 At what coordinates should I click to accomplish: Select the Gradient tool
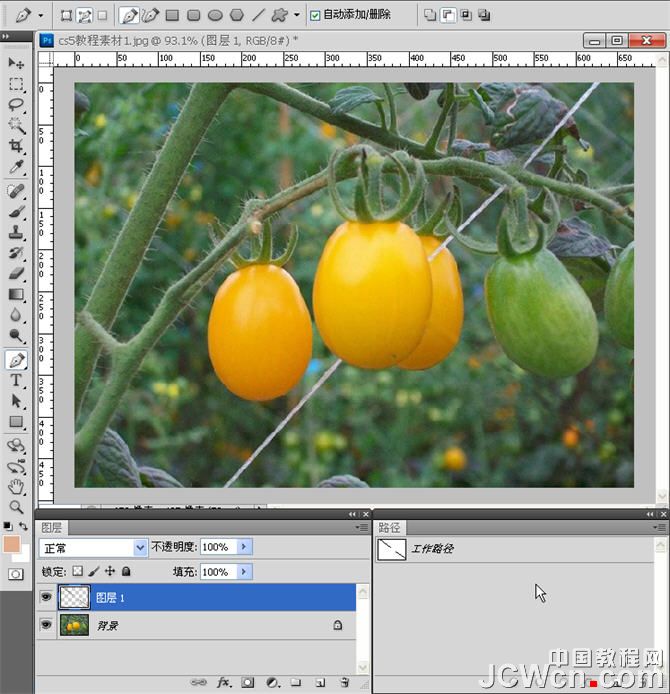(16, 294)
